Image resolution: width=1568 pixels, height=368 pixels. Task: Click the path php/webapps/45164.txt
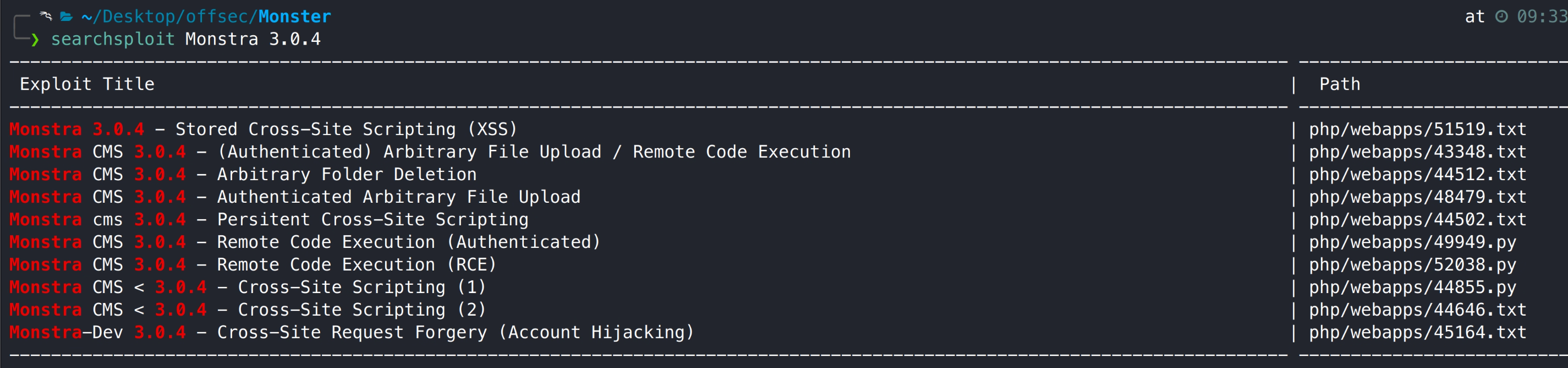pyautogui.click(x=1417, y=333)
